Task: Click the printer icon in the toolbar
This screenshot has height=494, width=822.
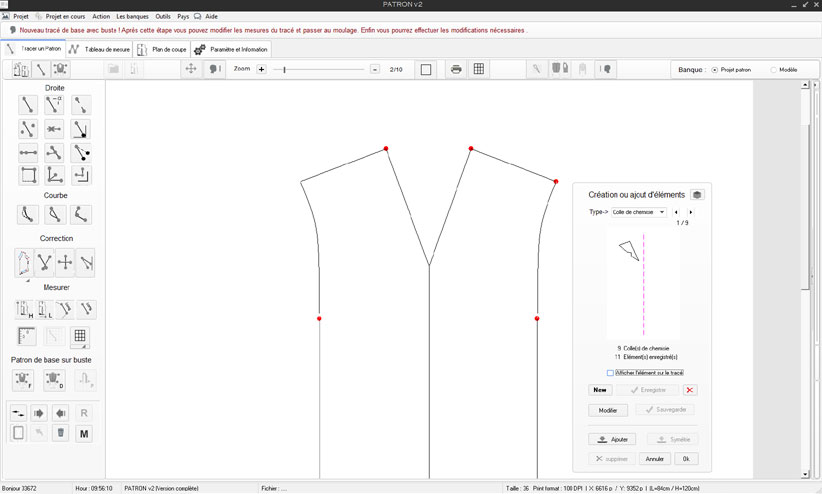Action: click(x=456, y=69)
